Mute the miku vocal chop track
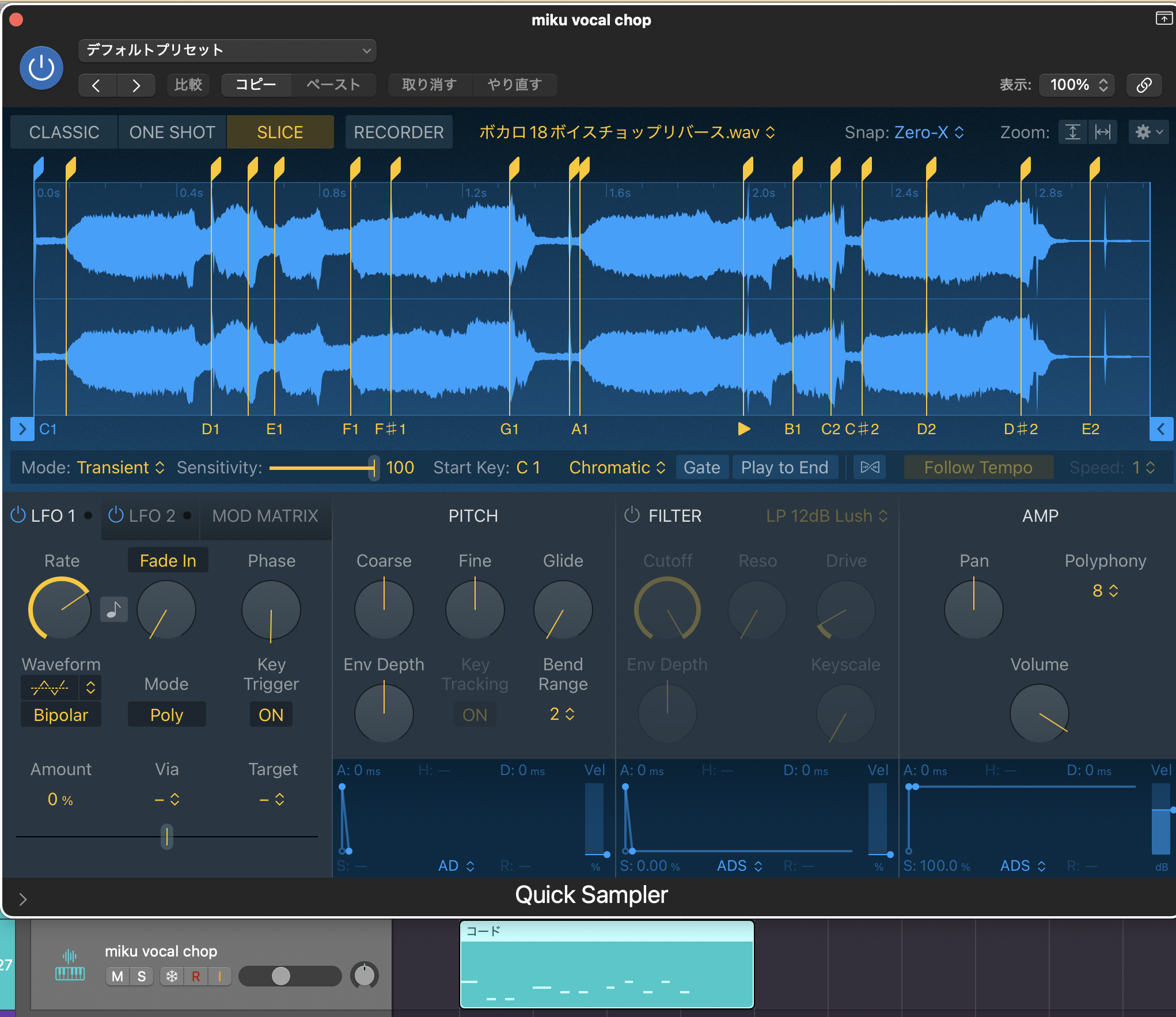Screen dimensions: 1176x1017 click(x=117, y=976)
